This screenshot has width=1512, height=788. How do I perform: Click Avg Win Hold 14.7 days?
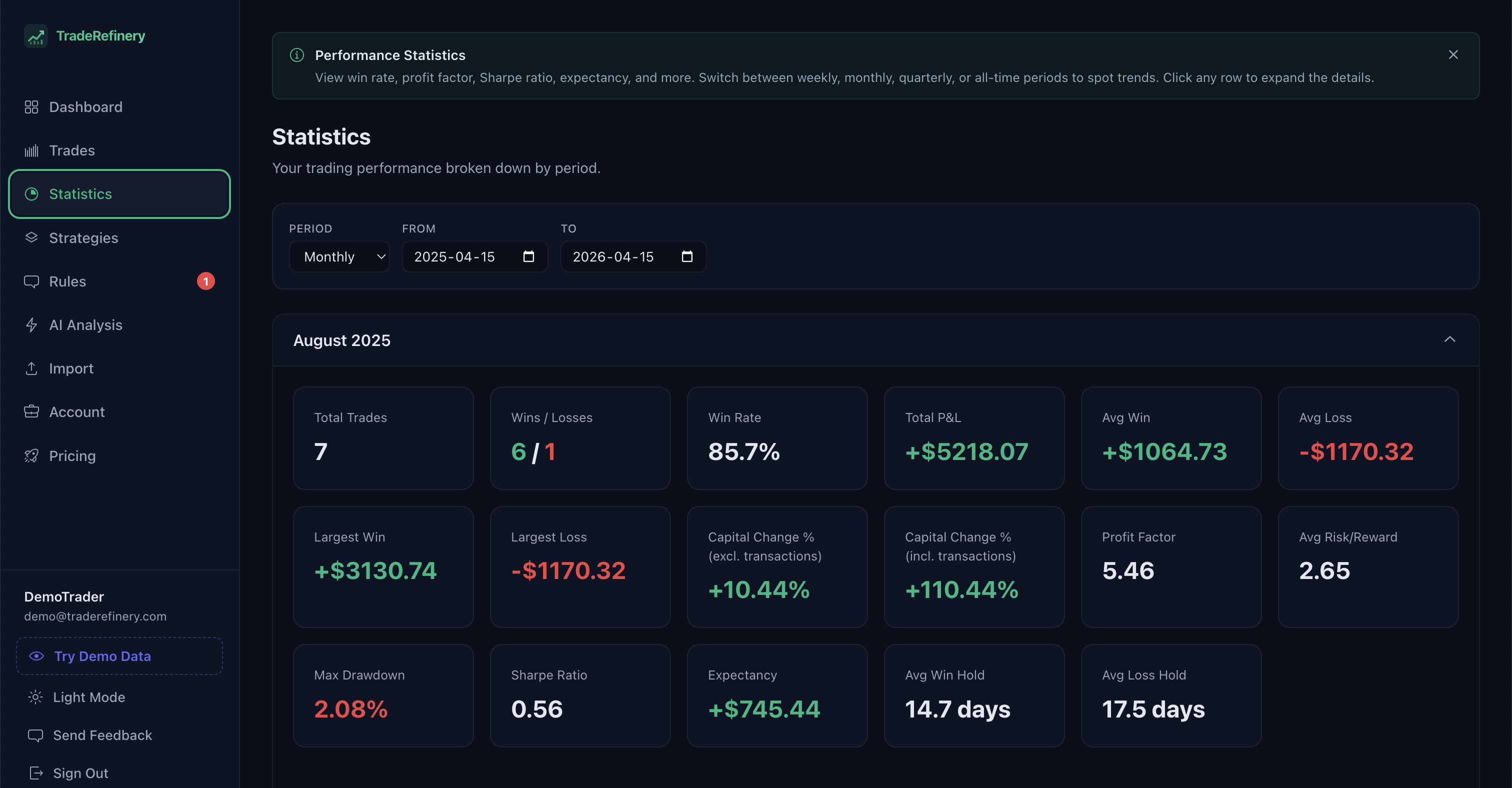(957, 709)
